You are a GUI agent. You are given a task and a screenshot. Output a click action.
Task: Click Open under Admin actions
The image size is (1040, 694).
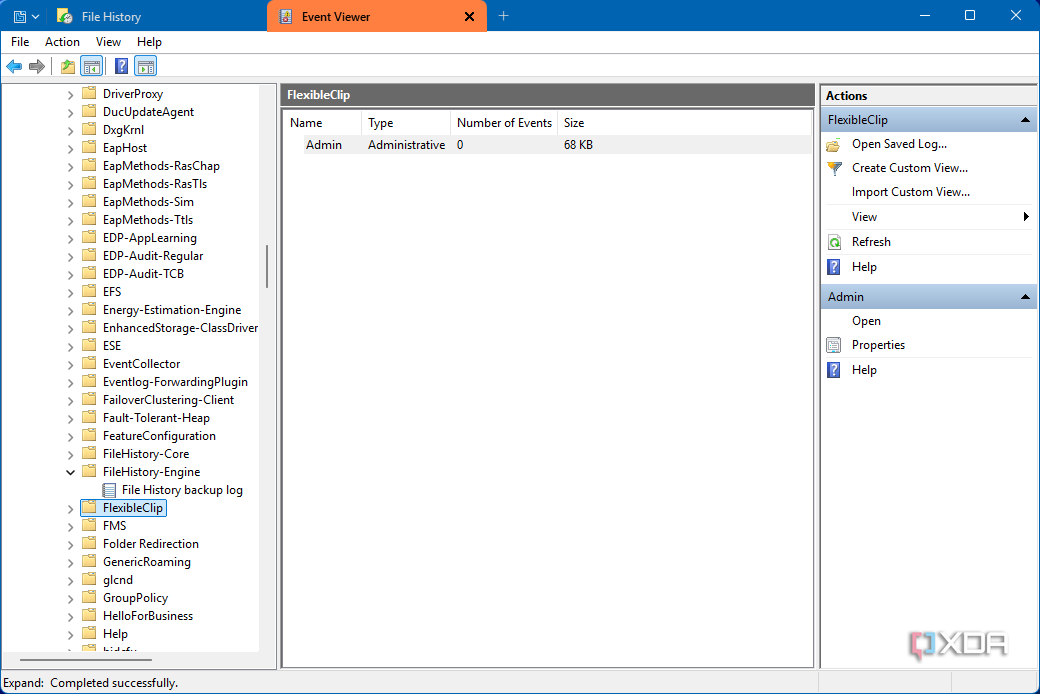click(866, 321)
